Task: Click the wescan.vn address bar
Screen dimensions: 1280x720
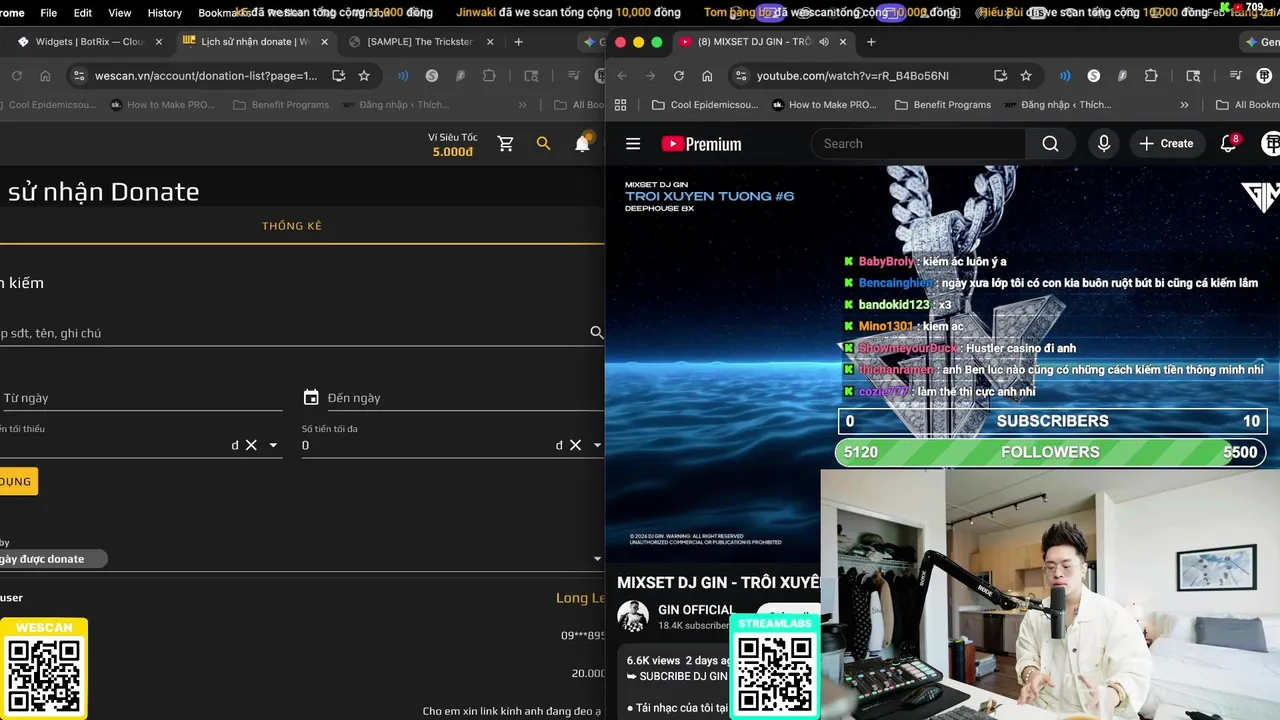Action: [x=205, y=76]
